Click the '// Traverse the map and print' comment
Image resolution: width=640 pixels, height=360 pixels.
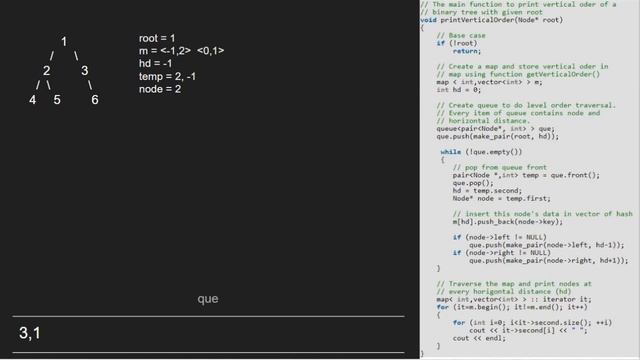point(514,284)
